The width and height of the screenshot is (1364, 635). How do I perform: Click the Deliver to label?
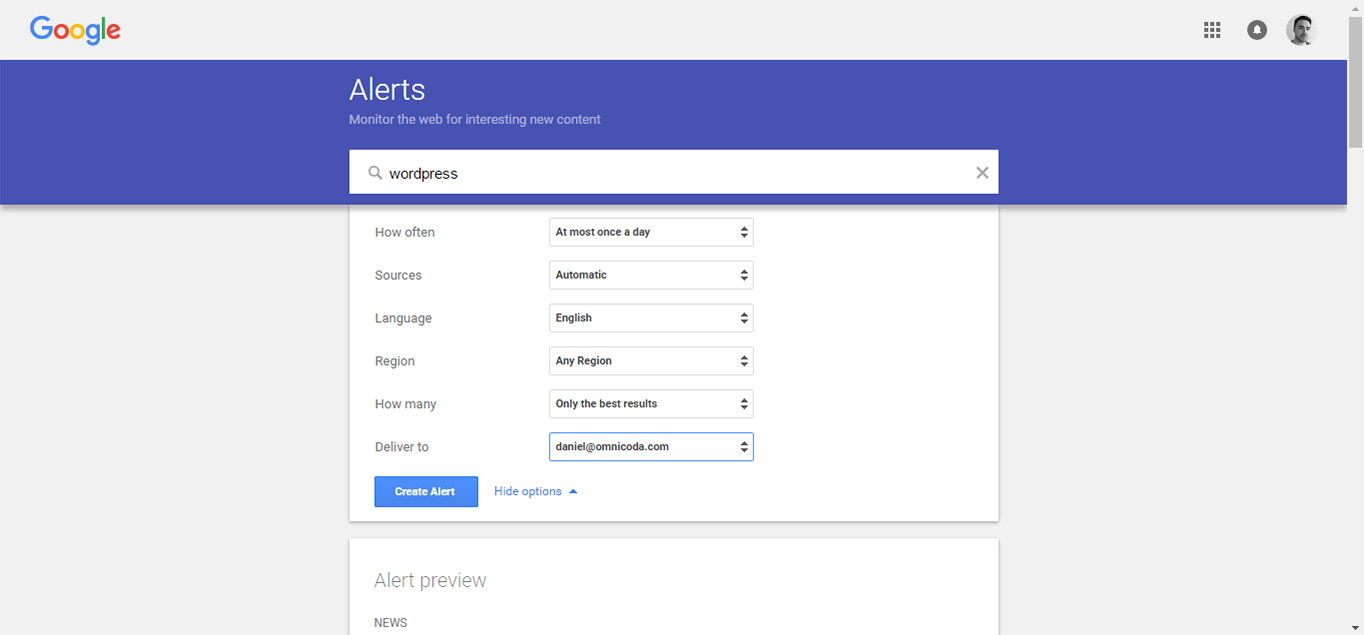(402, 447)
